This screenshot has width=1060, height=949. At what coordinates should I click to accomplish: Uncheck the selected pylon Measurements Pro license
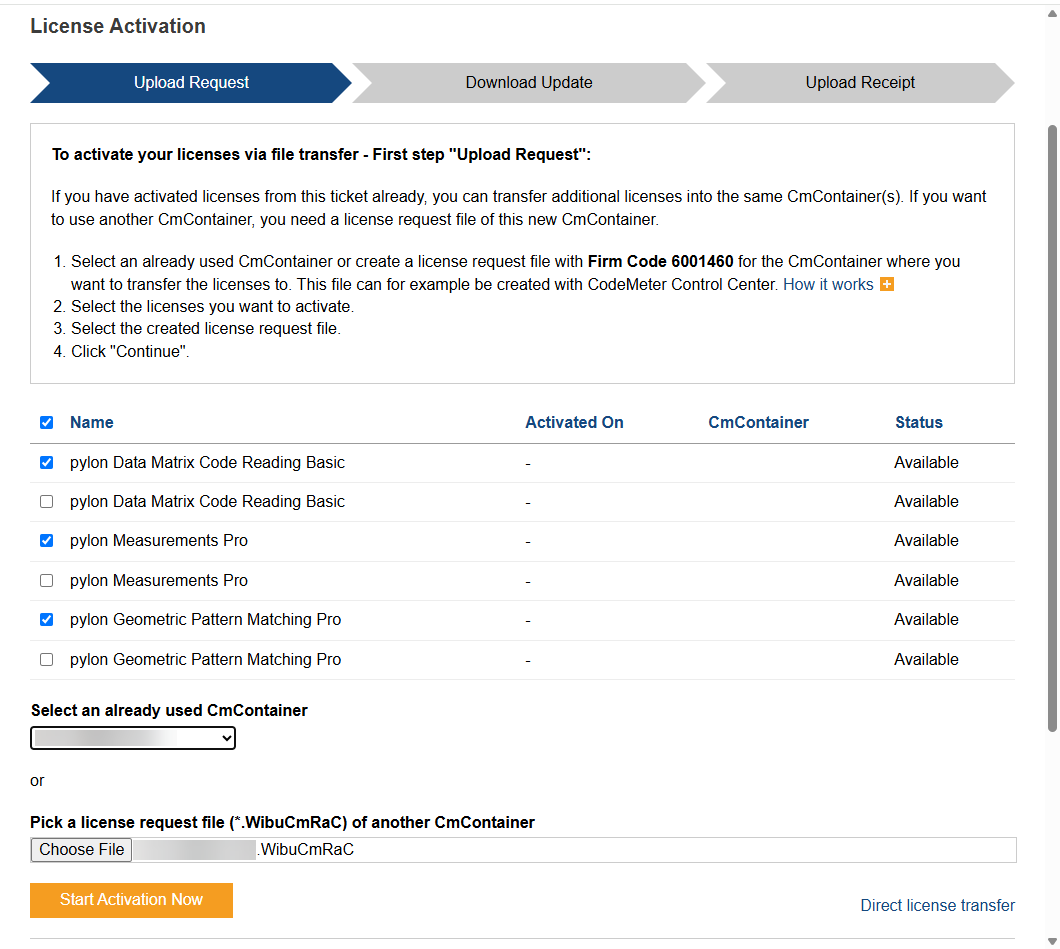(x=46, y=540)
